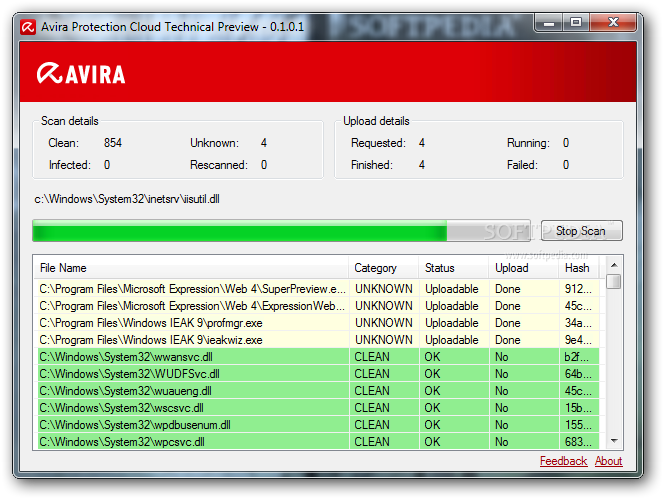Viewport: 664px width, 499px height.
Task: Click the Failed label in Upload details
Action: point(522,165)
